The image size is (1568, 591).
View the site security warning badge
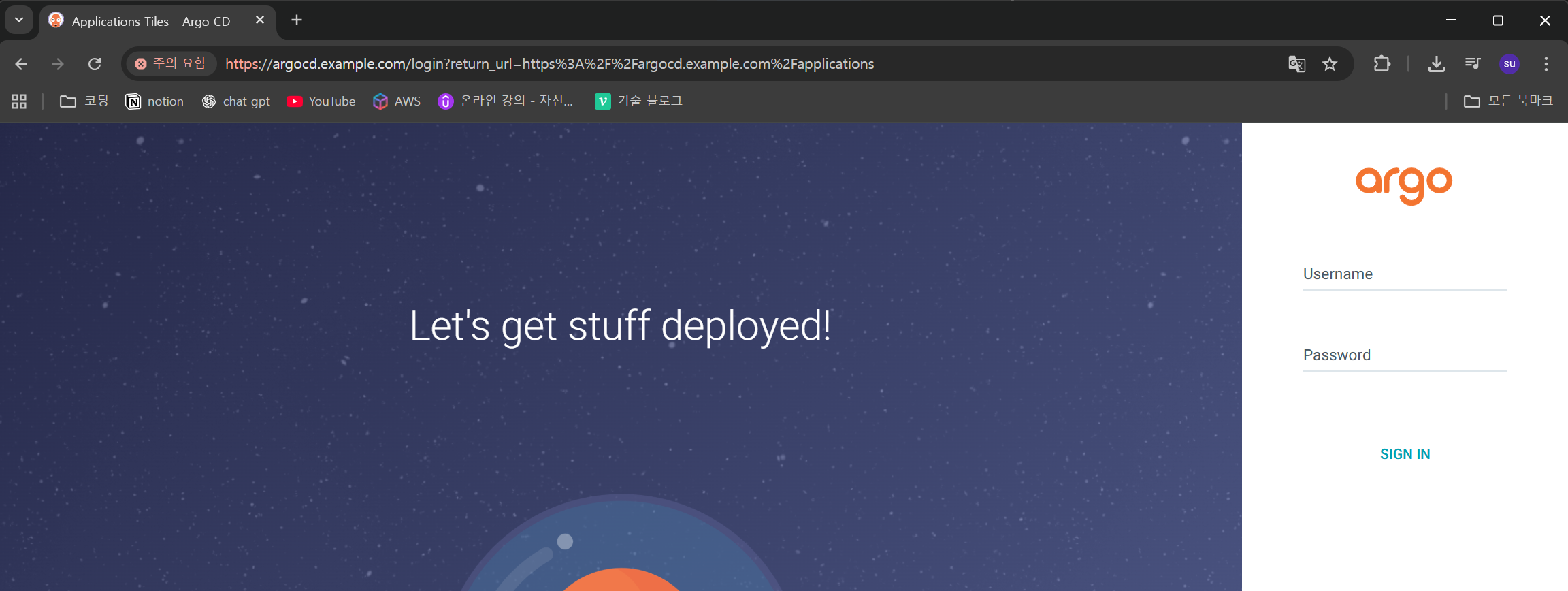pyautogui.click(x=171, y=63)
